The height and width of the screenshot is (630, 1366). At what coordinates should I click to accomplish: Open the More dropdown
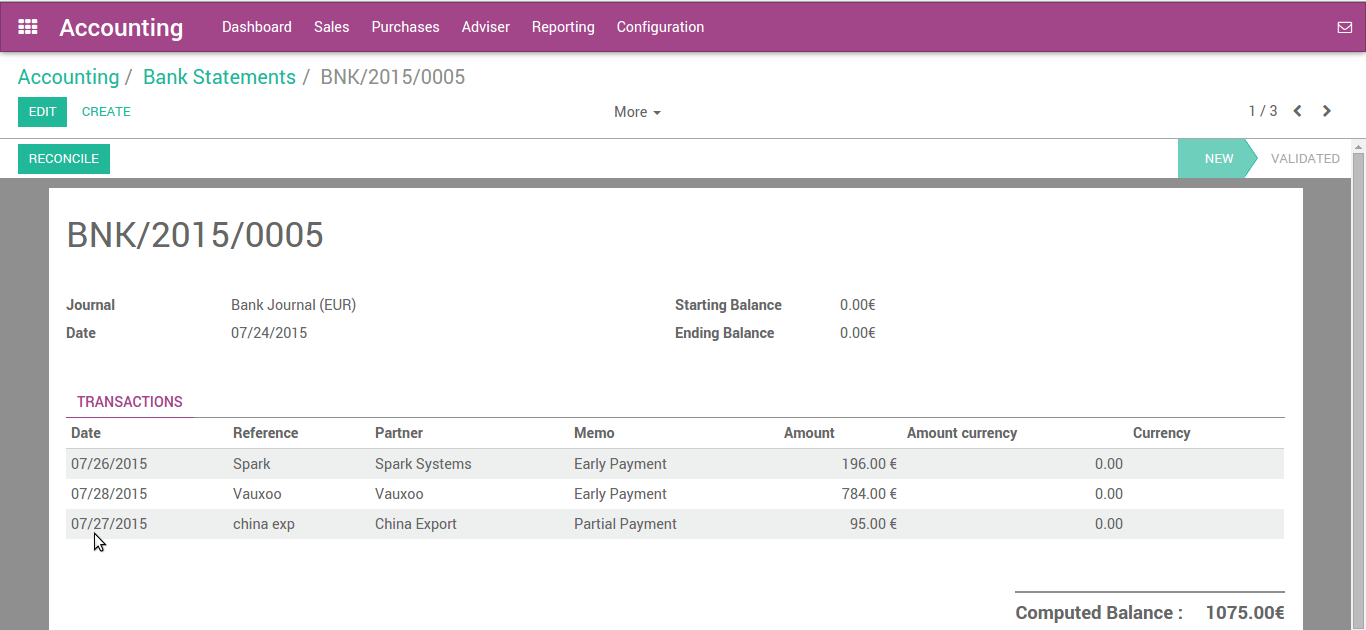point(637,111)
